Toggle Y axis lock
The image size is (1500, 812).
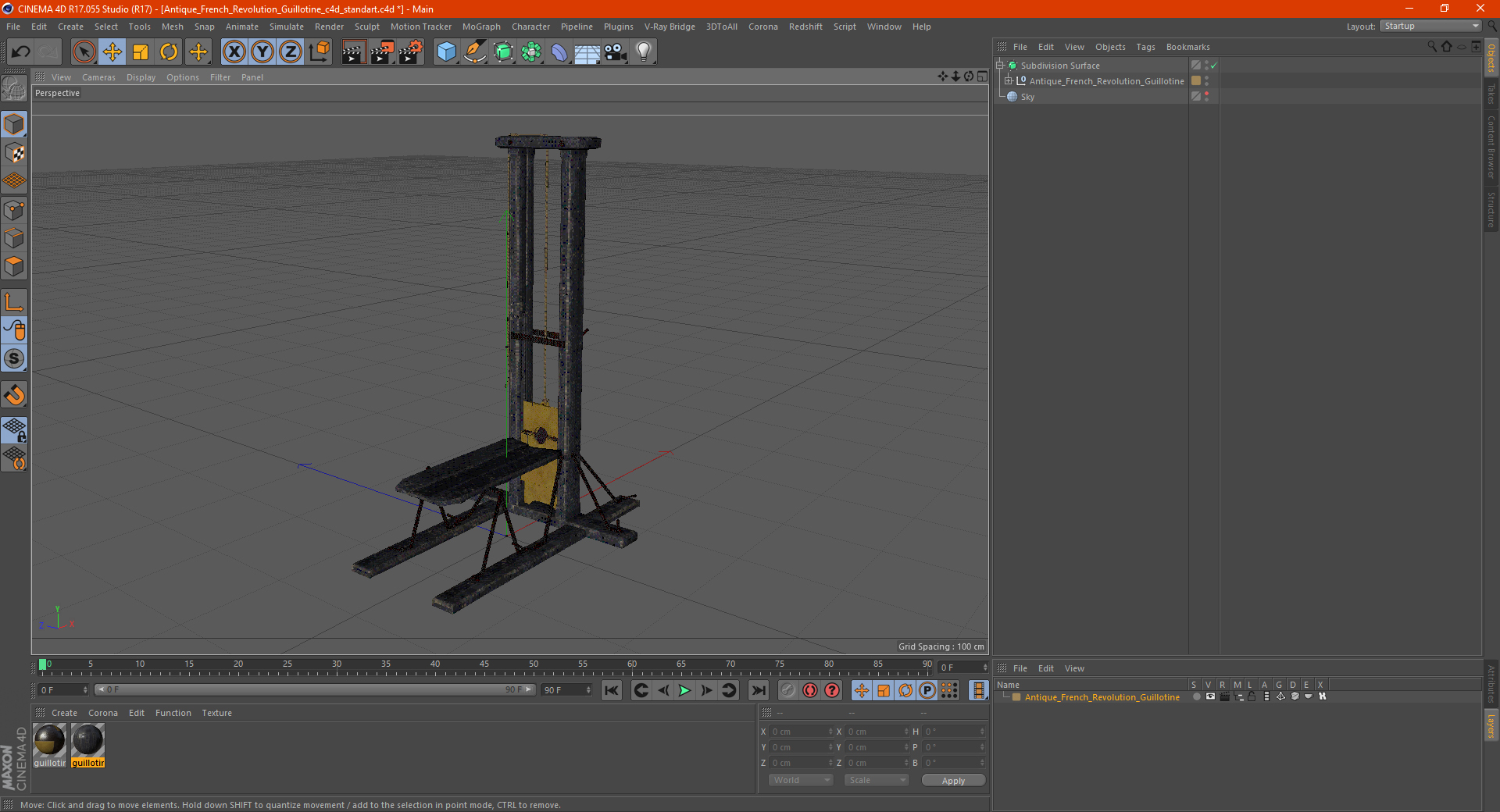coord(262,52)
